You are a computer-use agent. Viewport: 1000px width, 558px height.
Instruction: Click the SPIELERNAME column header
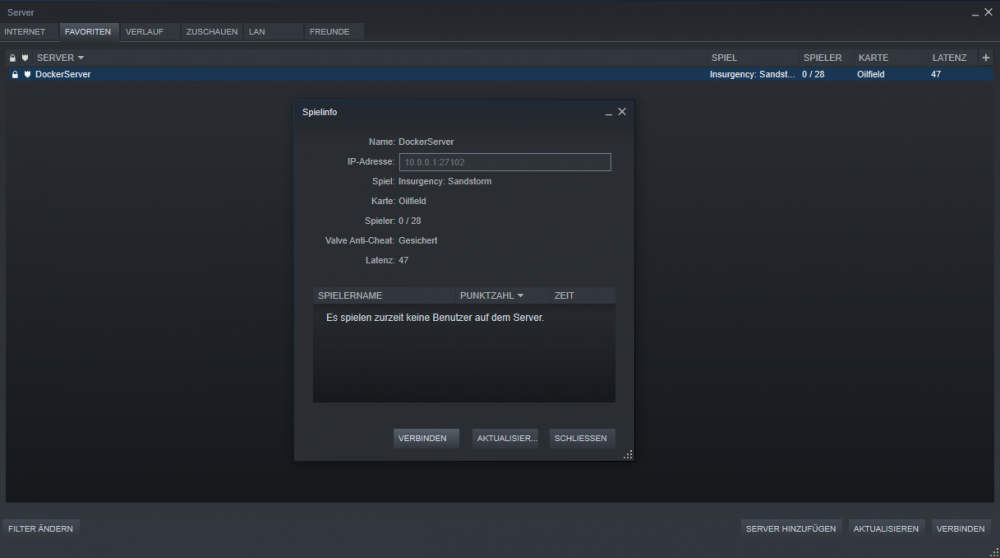click(350, 296)
